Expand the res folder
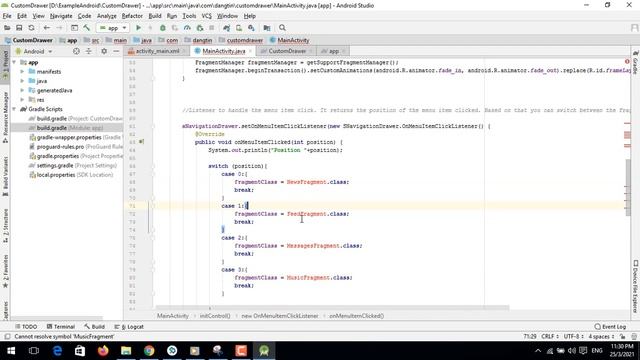 point(22,100)
